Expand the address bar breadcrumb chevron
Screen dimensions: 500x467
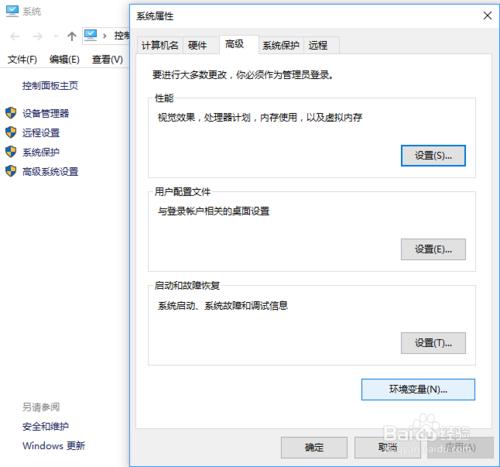[x=105, y=36]
